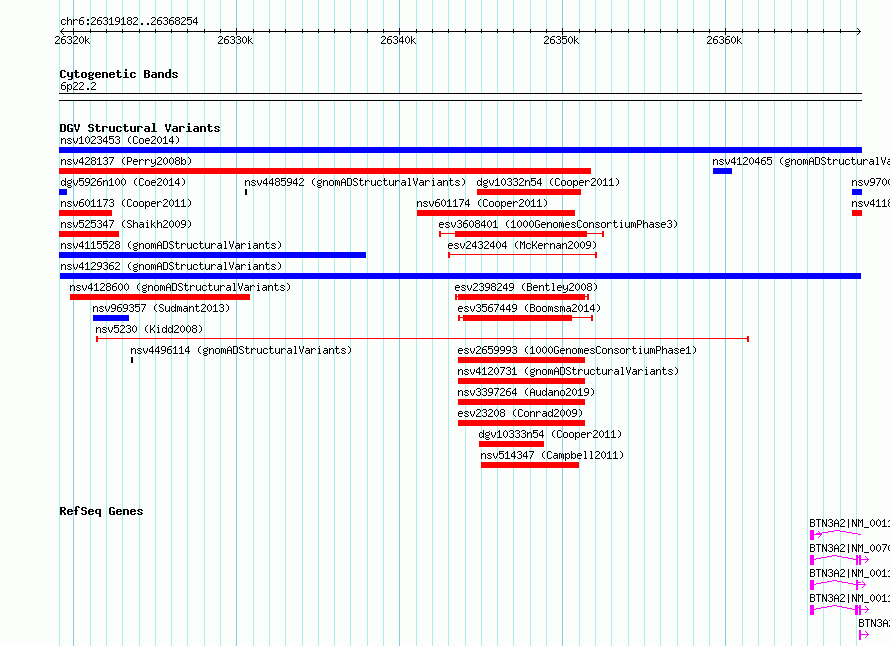Open dgv10332n54 (Cooper2011) label
890x646 pixels.
548,182
